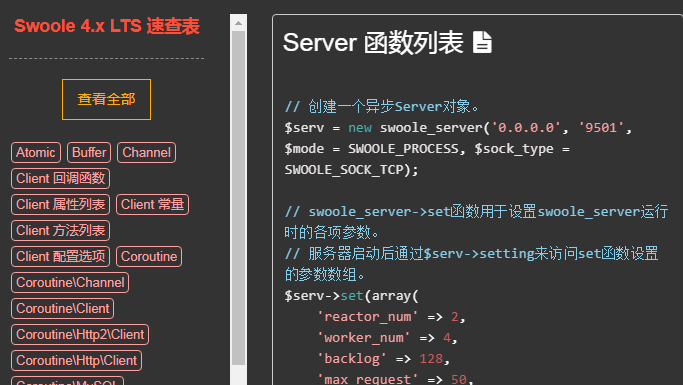Click the 'worker_num' => 4 line
Viewport: 683px width, 385px height.
387,338
